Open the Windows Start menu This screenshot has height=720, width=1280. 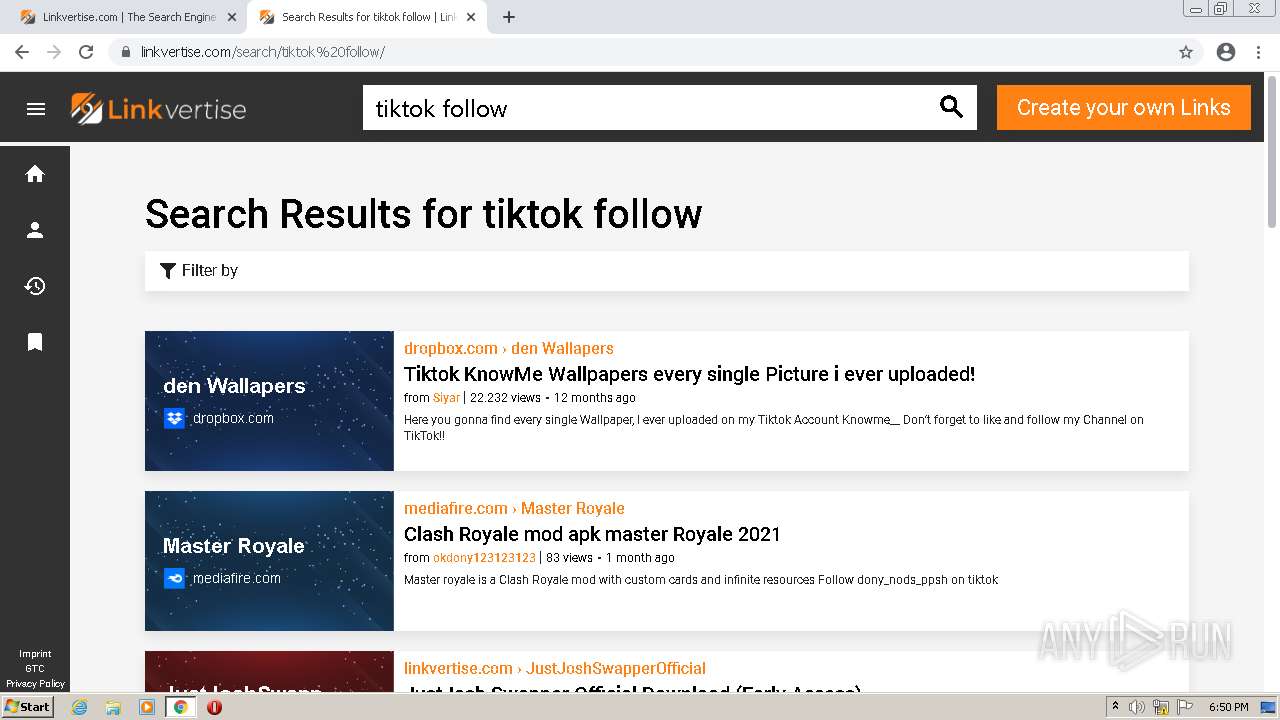[27, 707]
